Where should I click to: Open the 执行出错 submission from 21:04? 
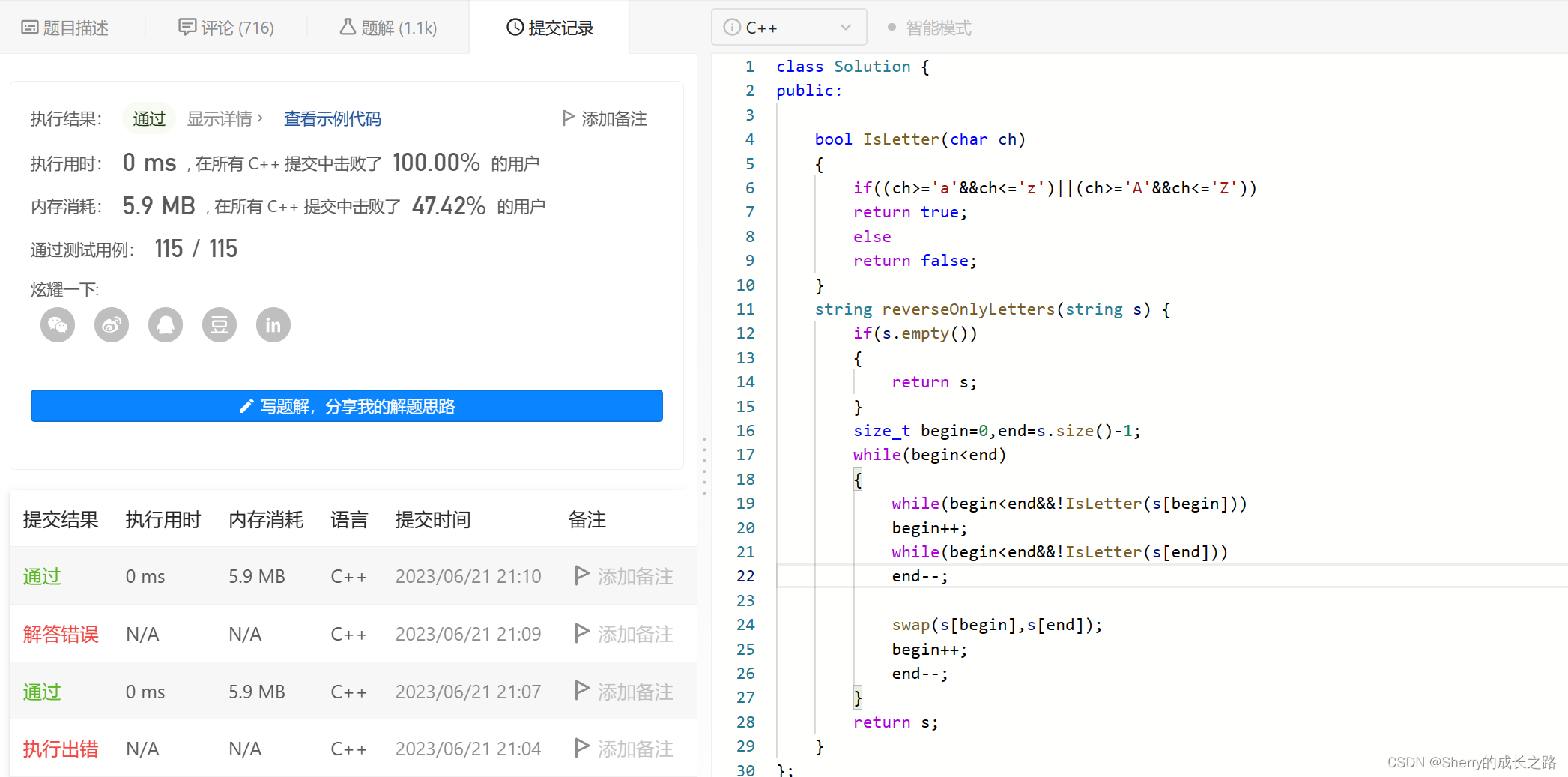coord(61,749)
